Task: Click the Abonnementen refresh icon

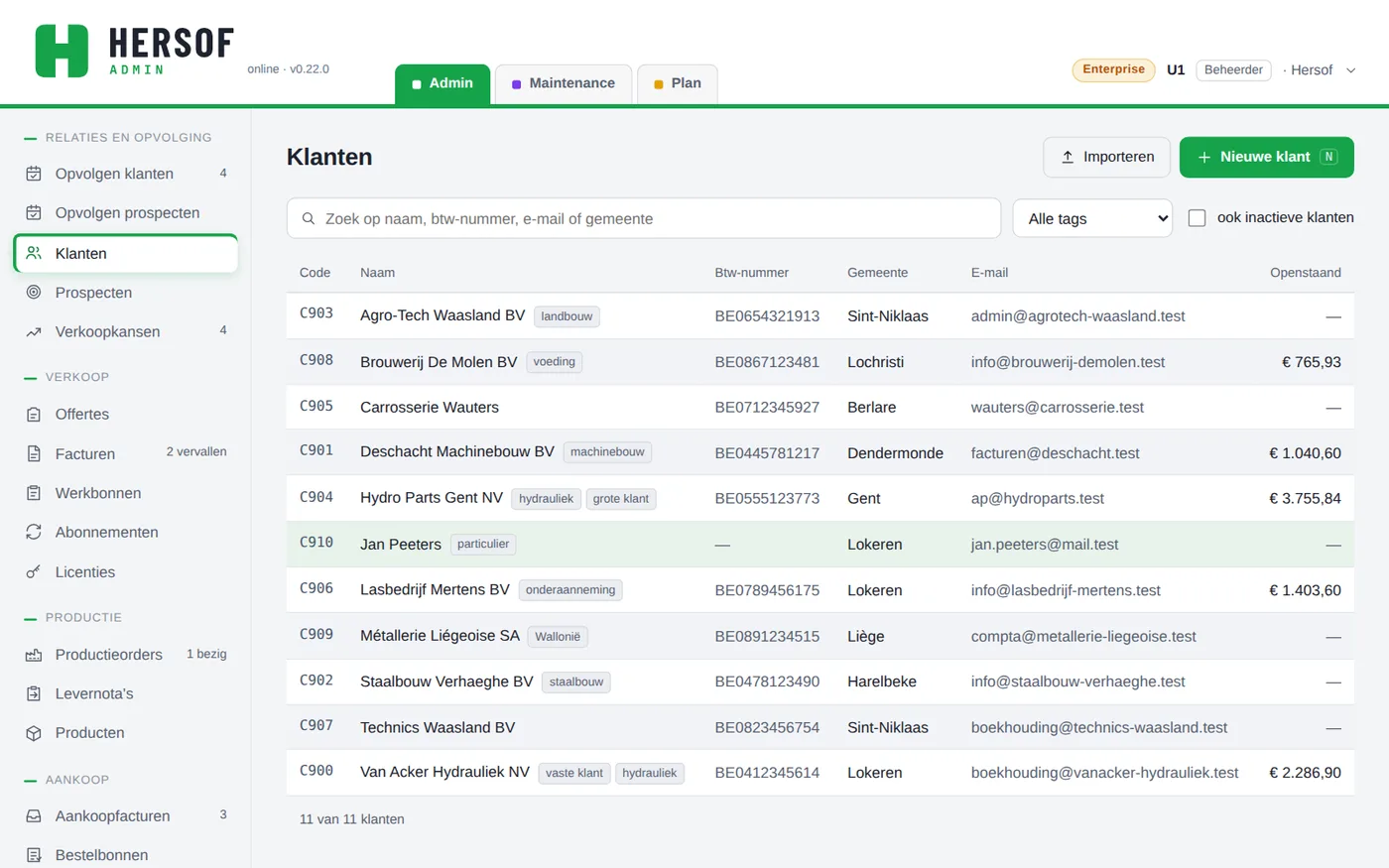Action: 34,533
